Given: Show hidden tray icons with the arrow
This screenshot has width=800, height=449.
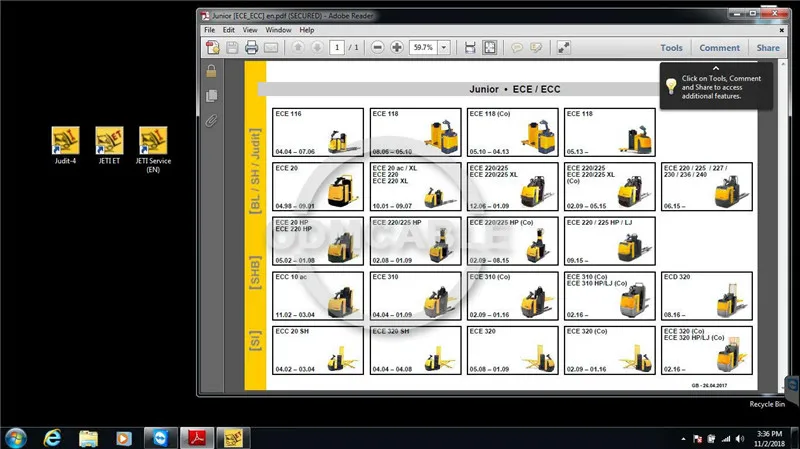Looking at the screenshot, I should click(683, 439).
